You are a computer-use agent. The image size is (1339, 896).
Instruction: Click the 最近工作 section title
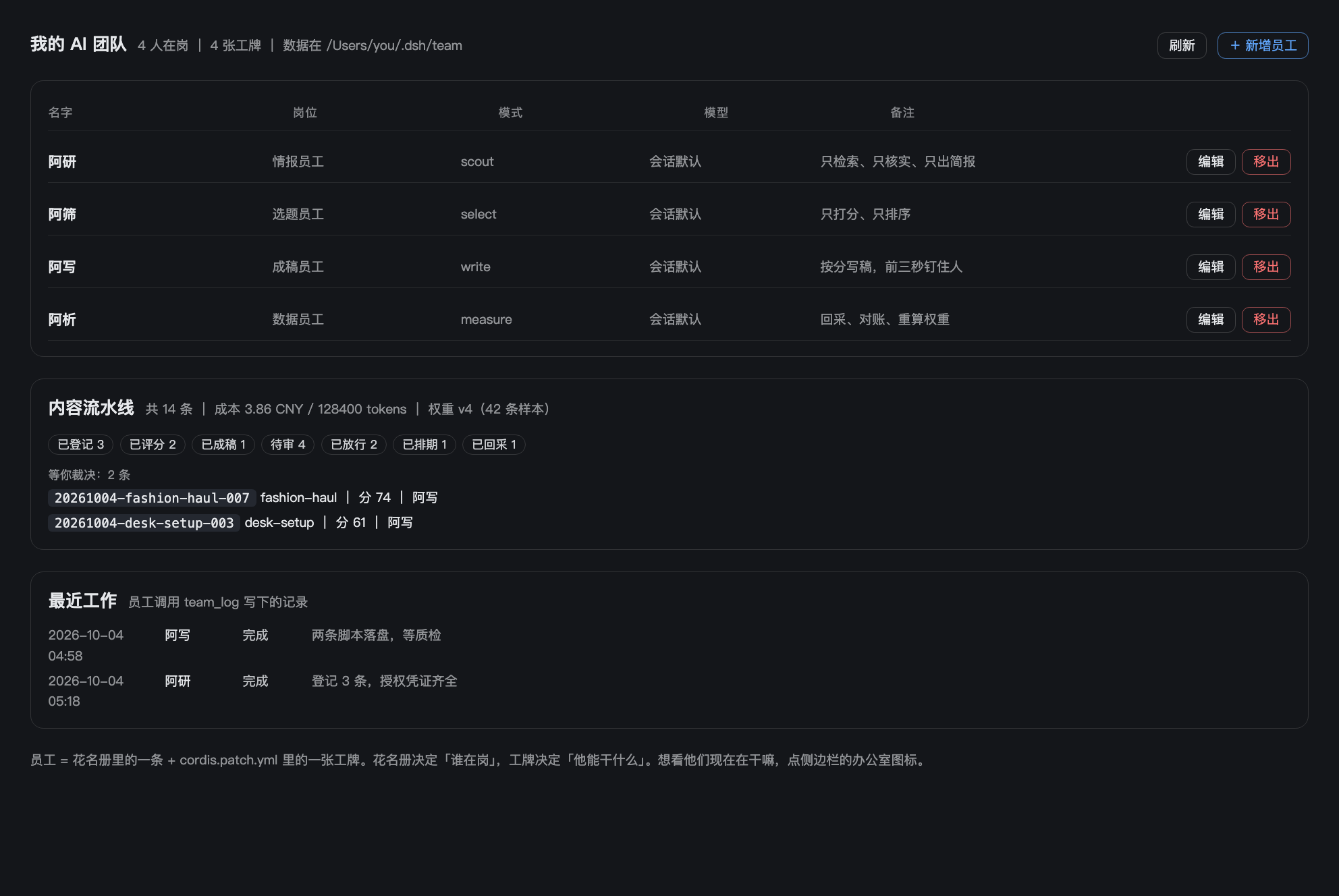click(82, 601)
